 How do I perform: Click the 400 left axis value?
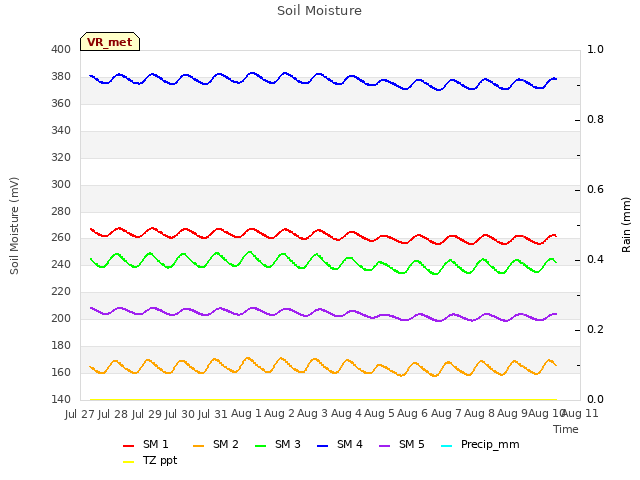coord(61,50)
